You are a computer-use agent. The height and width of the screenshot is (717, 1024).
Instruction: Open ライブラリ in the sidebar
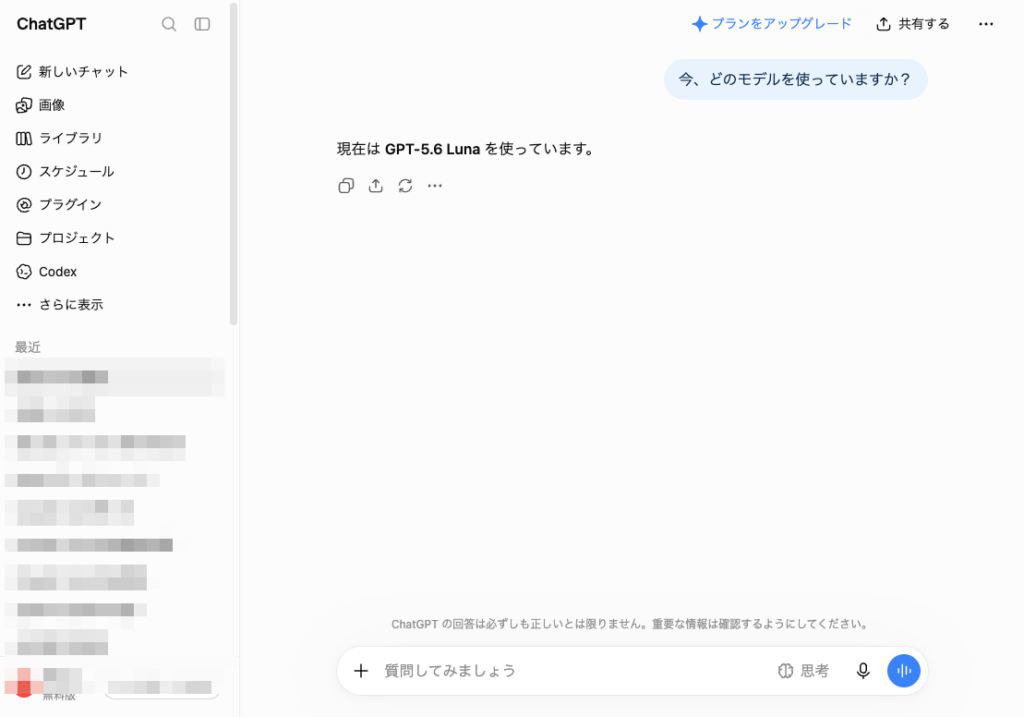coord(59,138)
